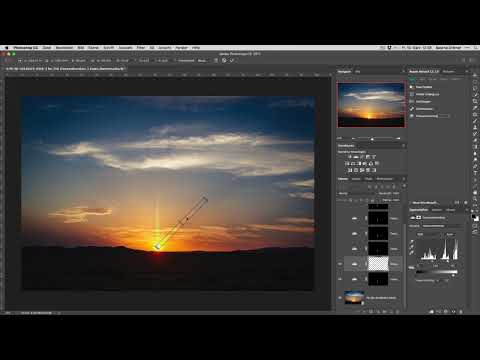Open the layers panel flyout menu
Screen dimensions: 480x360
(403, 179)
